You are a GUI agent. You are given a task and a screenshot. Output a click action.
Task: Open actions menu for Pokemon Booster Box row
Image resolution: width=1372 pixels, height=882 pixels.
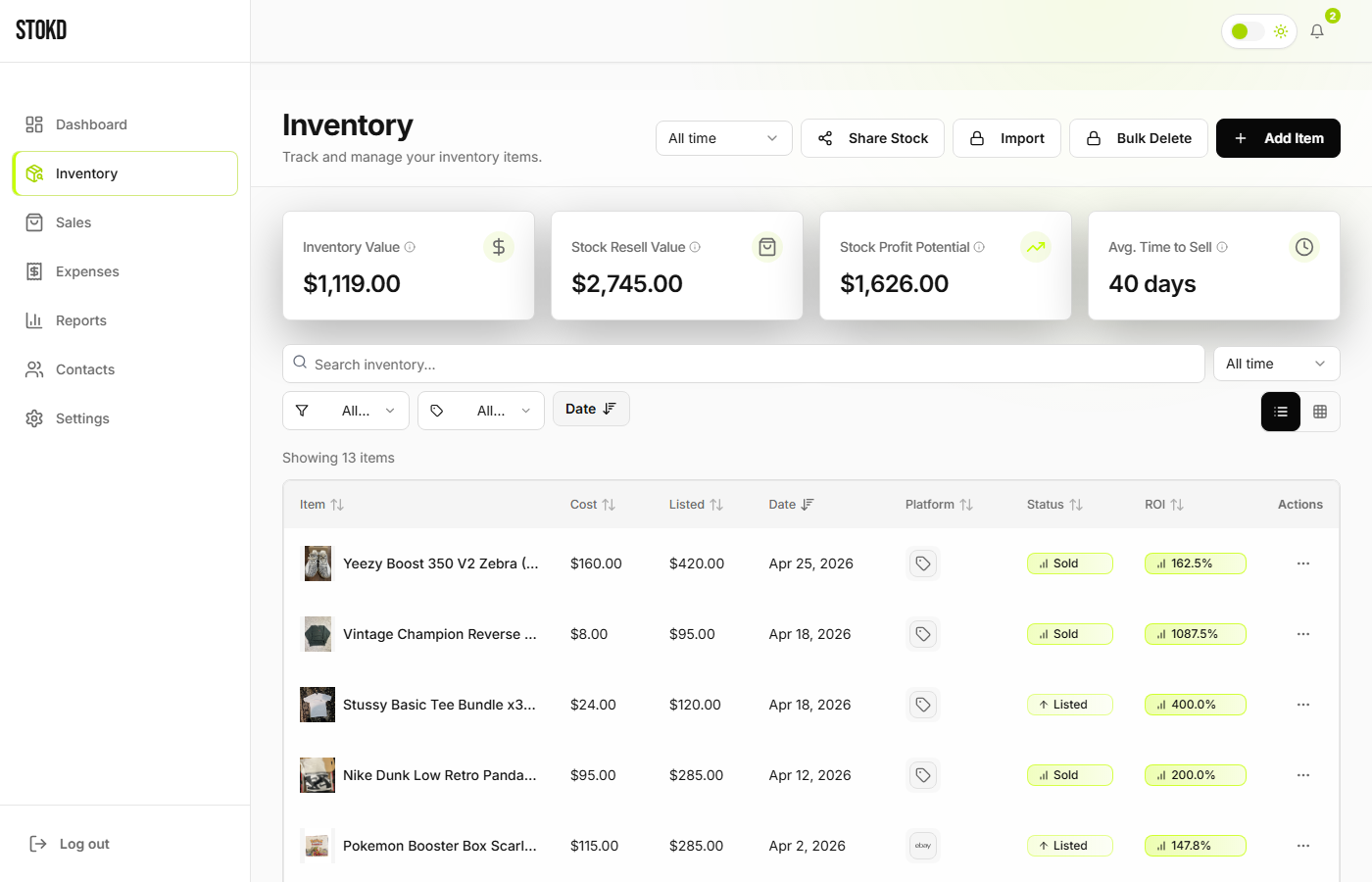(1303, 846)
